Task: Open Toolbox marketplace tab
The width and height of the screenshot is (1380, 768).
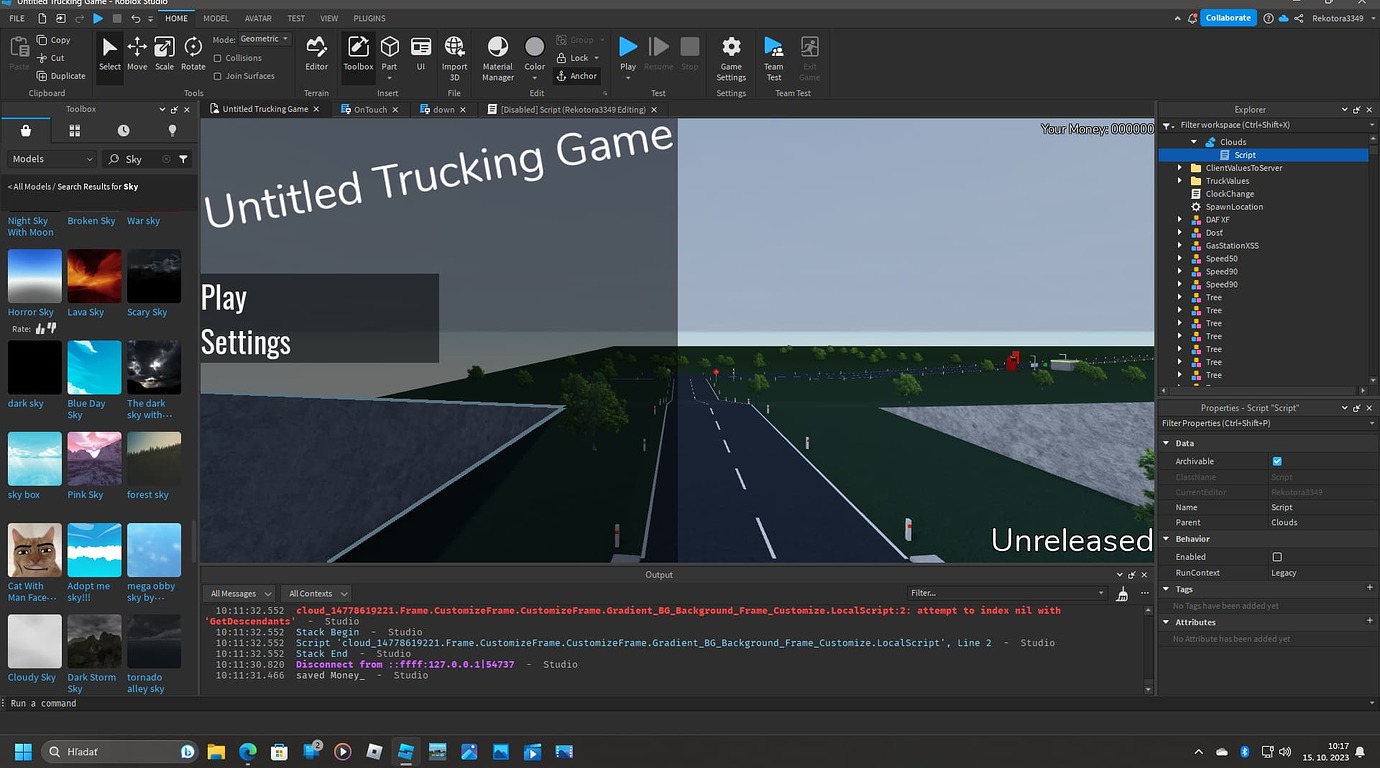Action: 26,131
